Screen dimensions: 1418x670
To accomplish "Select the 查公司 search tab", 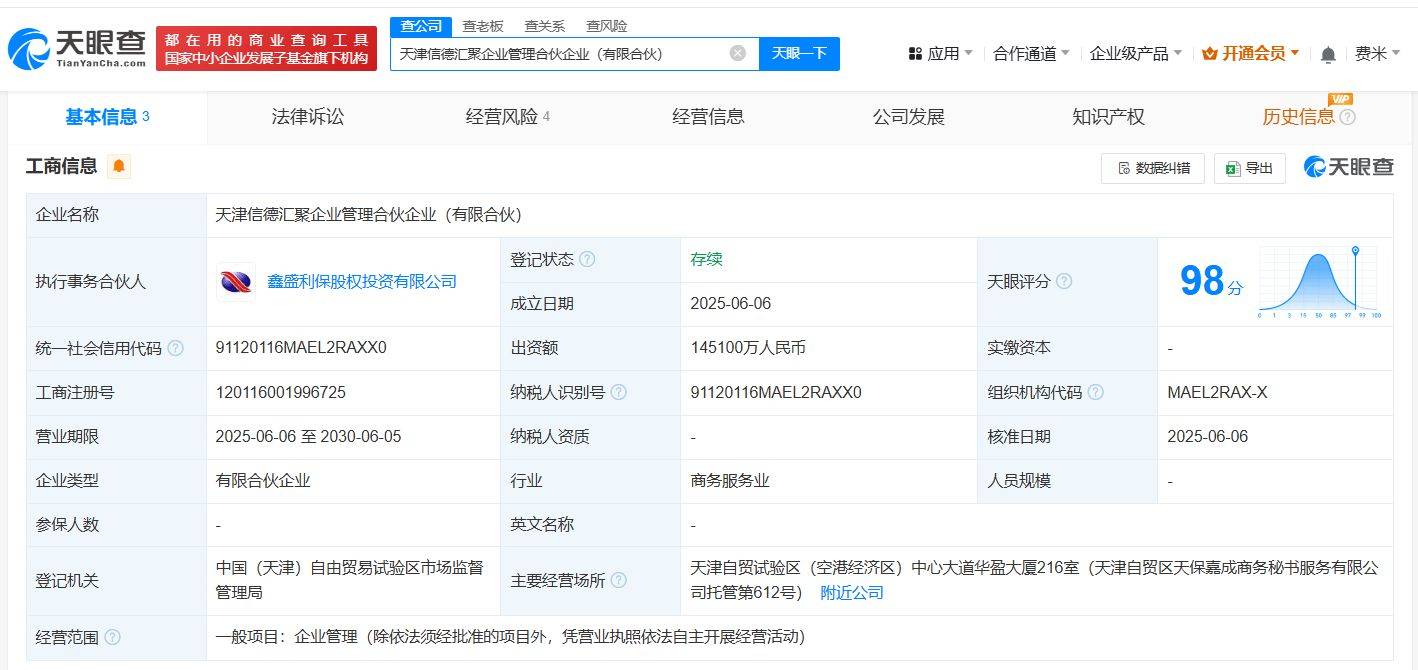I will 421,26.
